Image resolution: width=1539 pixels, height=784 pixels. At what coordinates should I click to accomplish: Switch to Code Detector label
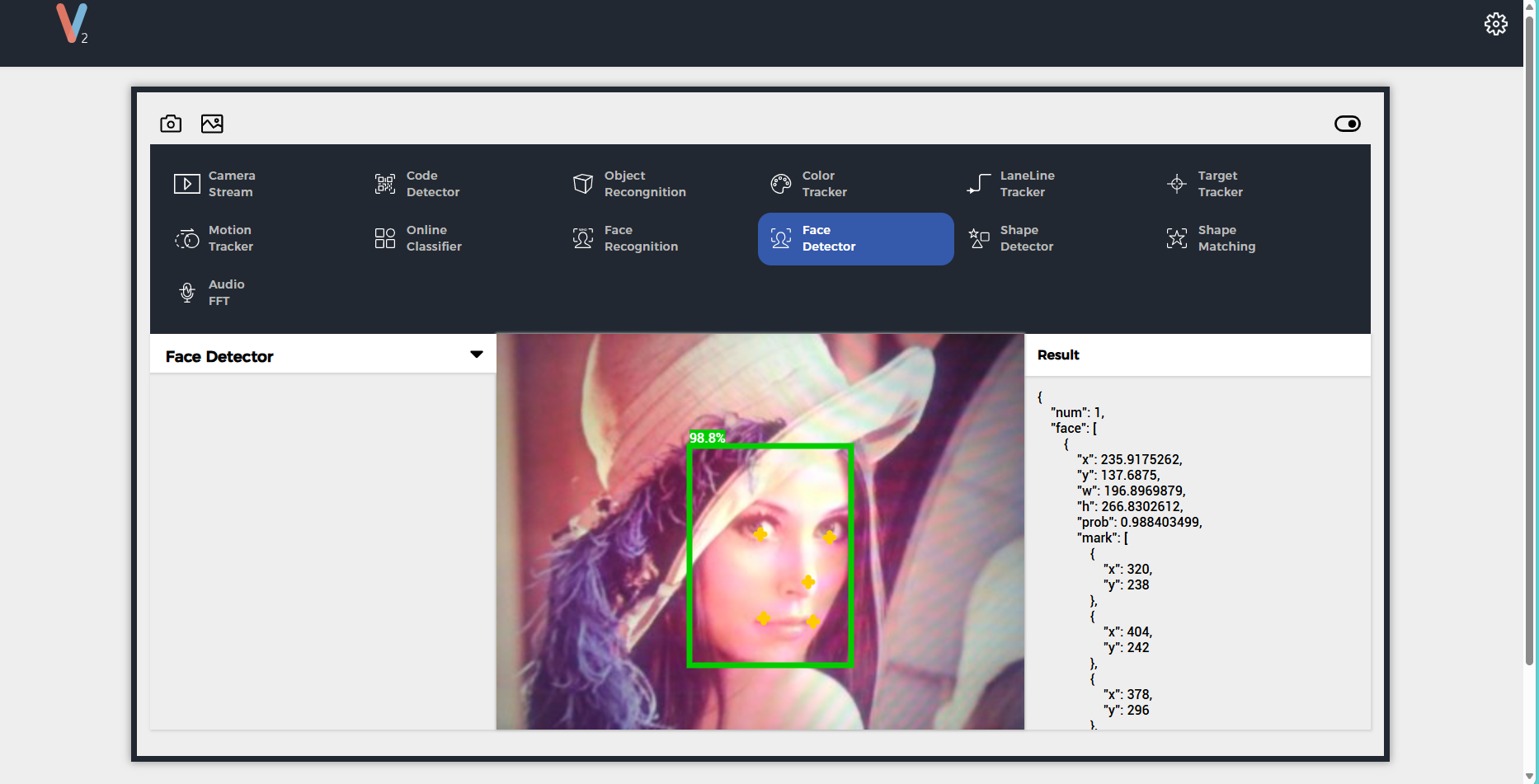433,184
